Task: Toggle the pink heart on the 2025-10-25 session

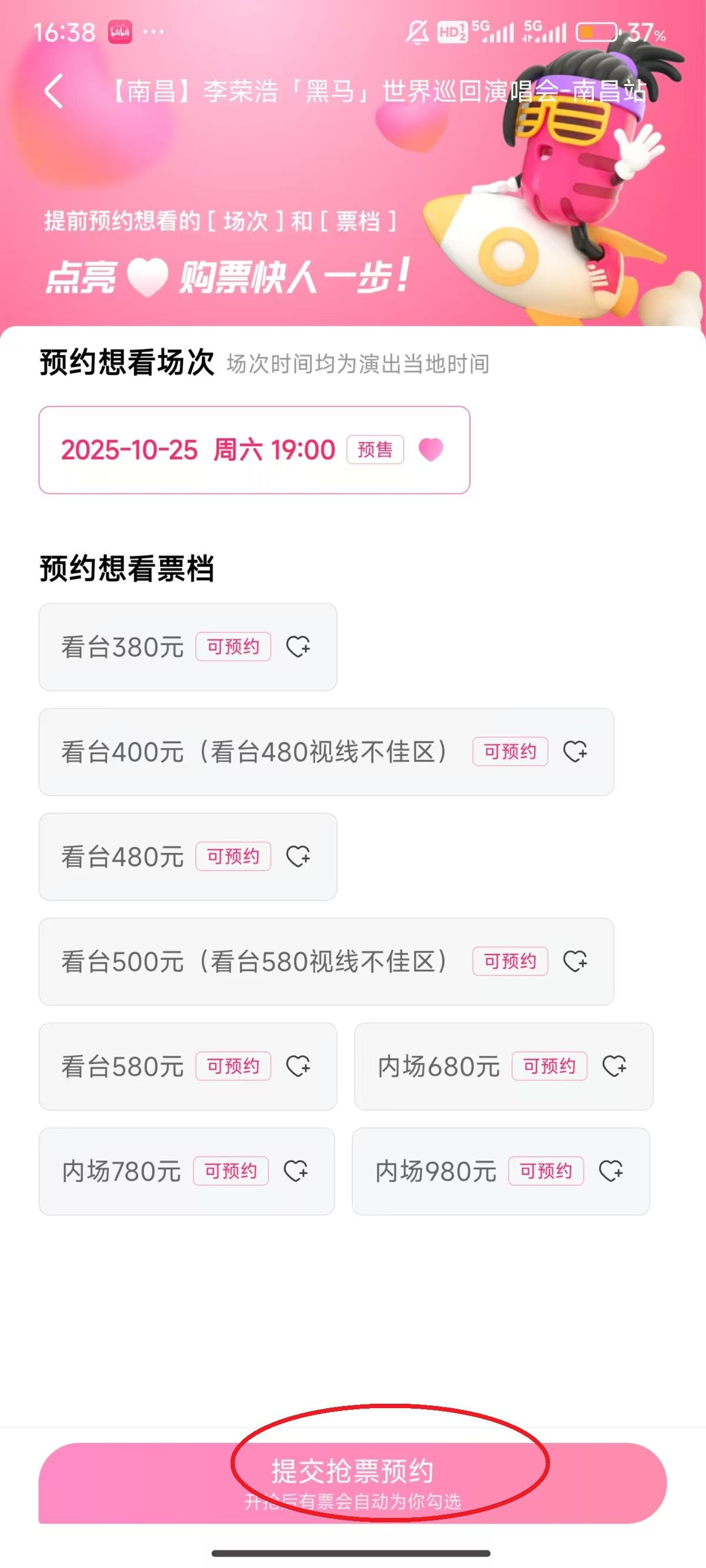Action: (x=431, y=450)
